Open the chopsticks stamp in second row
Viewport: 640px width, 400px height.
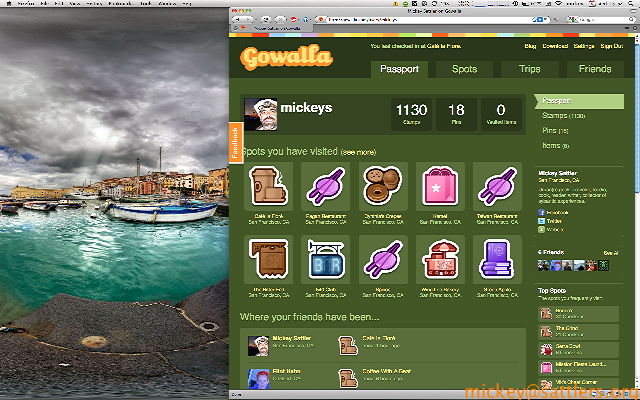click(x=382, y=259)
